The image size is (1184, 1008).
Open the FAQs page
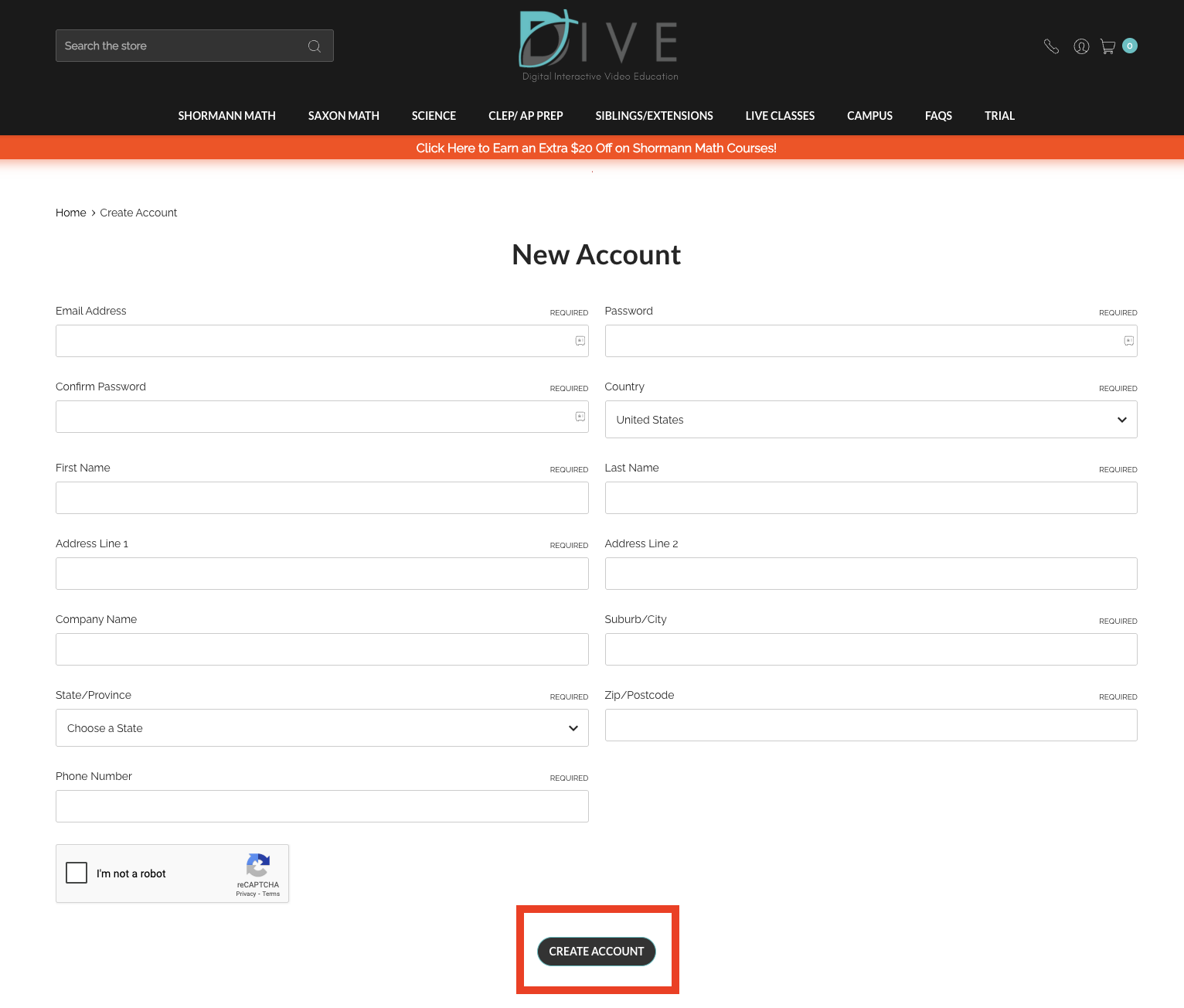(x=938, y=116)
